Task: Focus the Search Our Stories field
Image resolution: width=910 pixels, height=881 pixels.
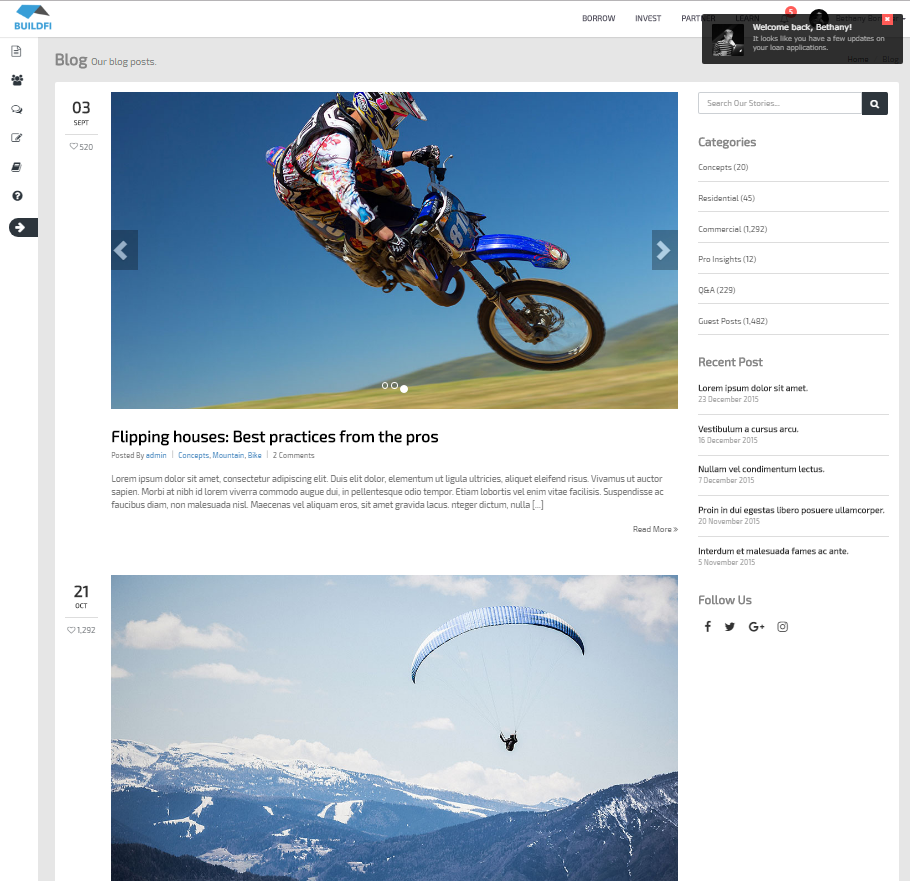Action: pos(779,103)
